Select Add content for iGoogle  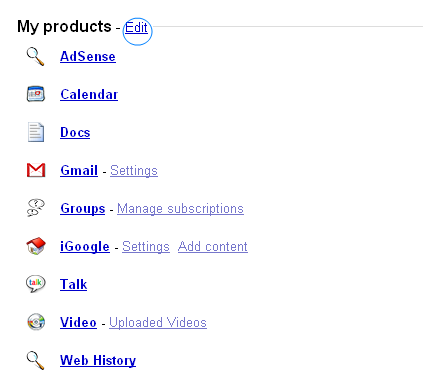(213, 246)
